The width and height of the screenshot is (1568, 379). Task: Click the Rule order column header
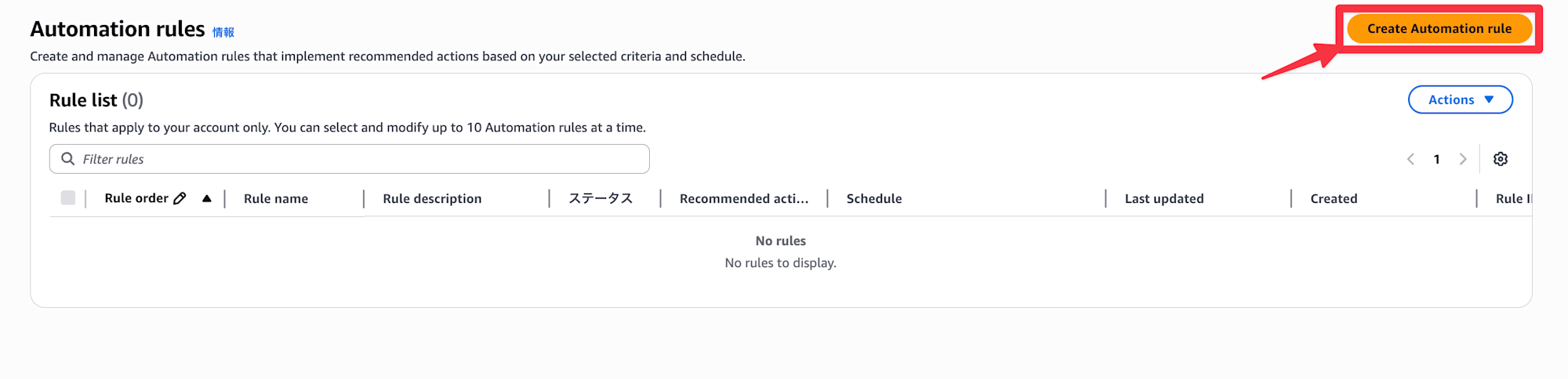136,199
